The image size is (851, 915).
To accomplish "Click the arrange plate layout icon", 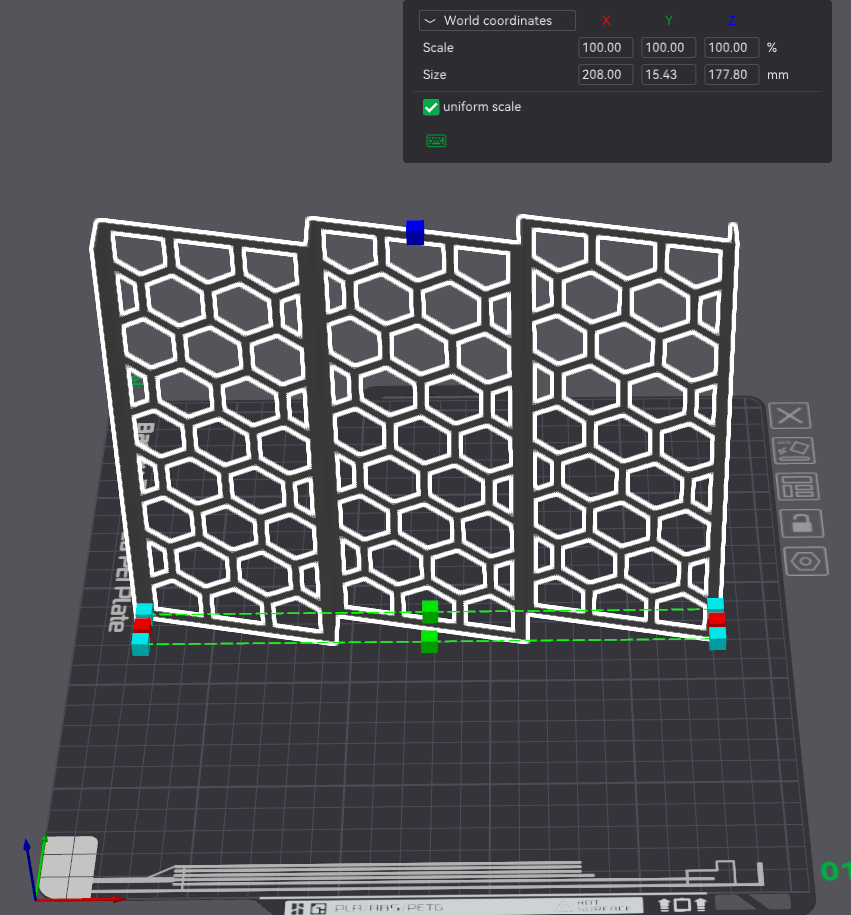I will 797,487.
